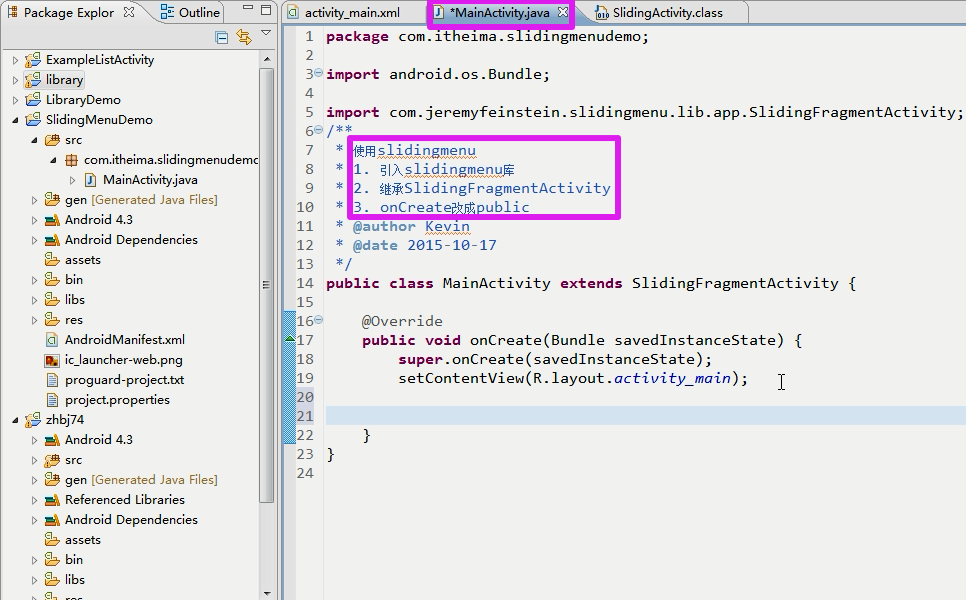Open the Package Explorer view menu triangle

click(x=266, y=34)
